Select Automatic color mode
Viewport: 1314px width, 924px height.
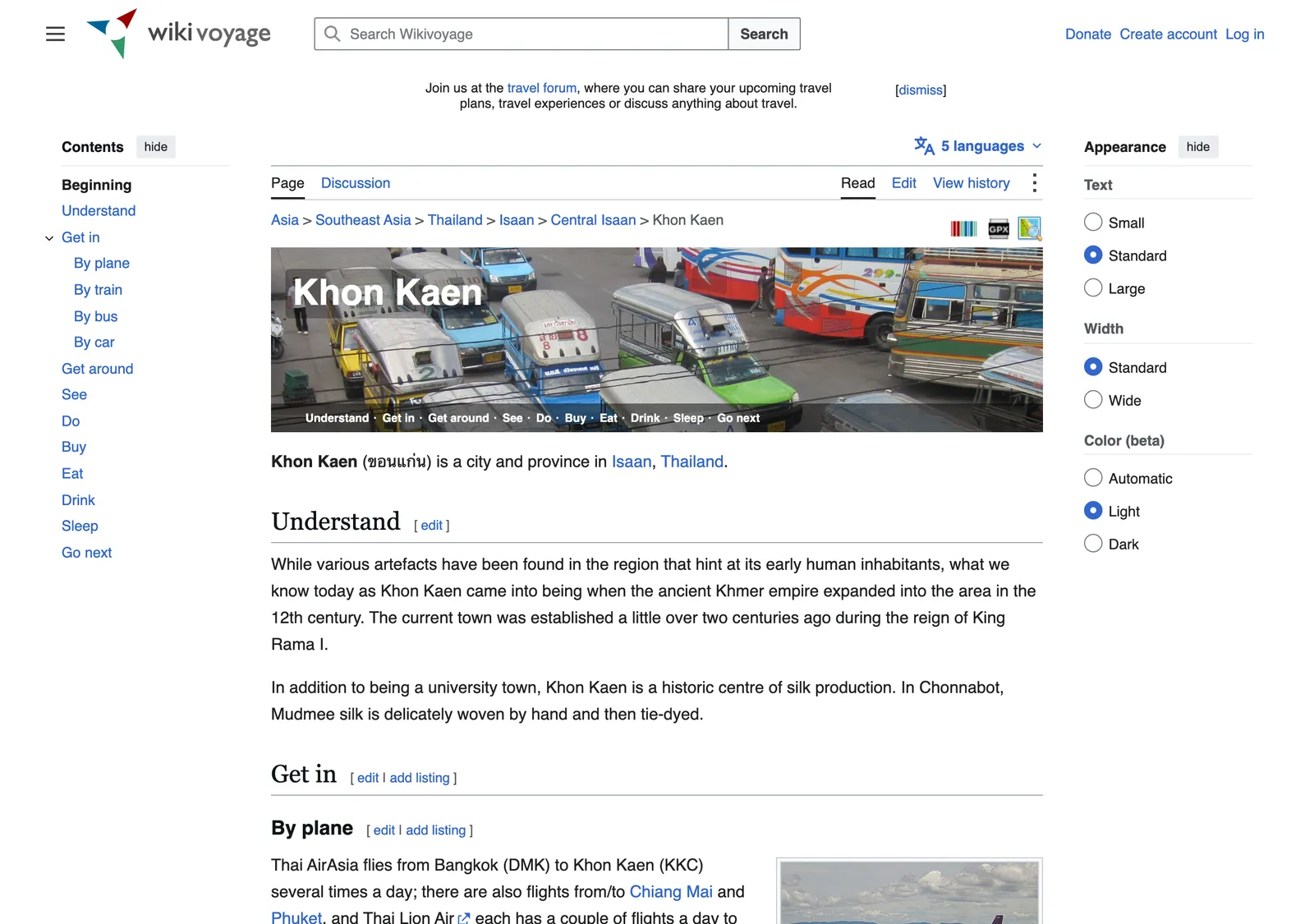[x=1093, y=477]
